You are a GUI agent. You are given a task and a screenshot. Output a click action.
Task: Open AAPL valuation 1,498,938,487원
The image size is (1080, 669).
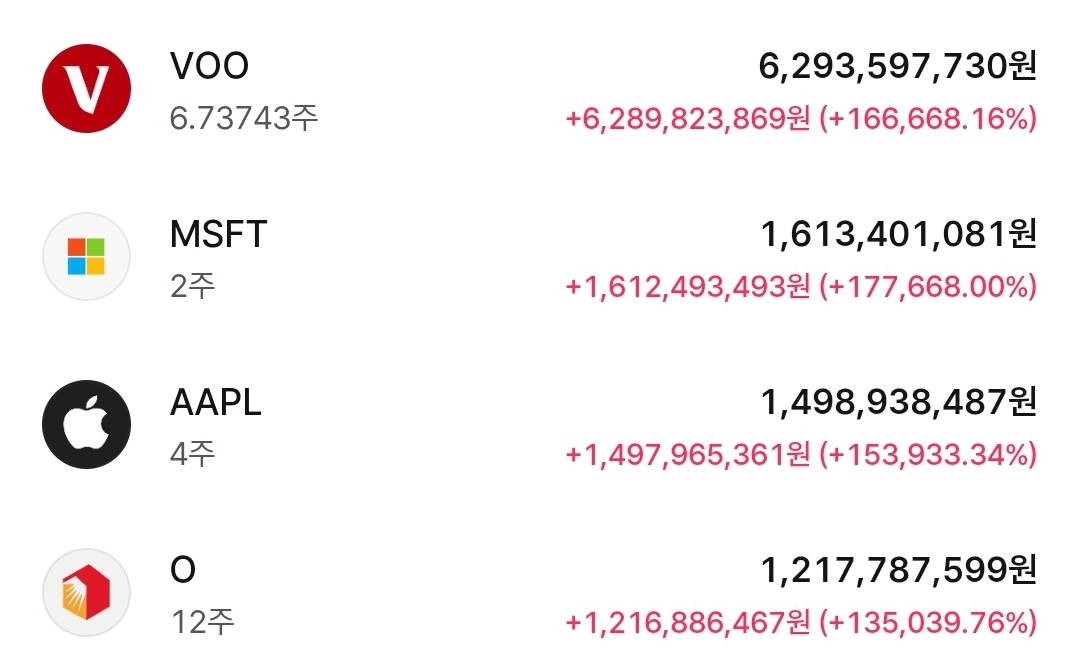899,402
